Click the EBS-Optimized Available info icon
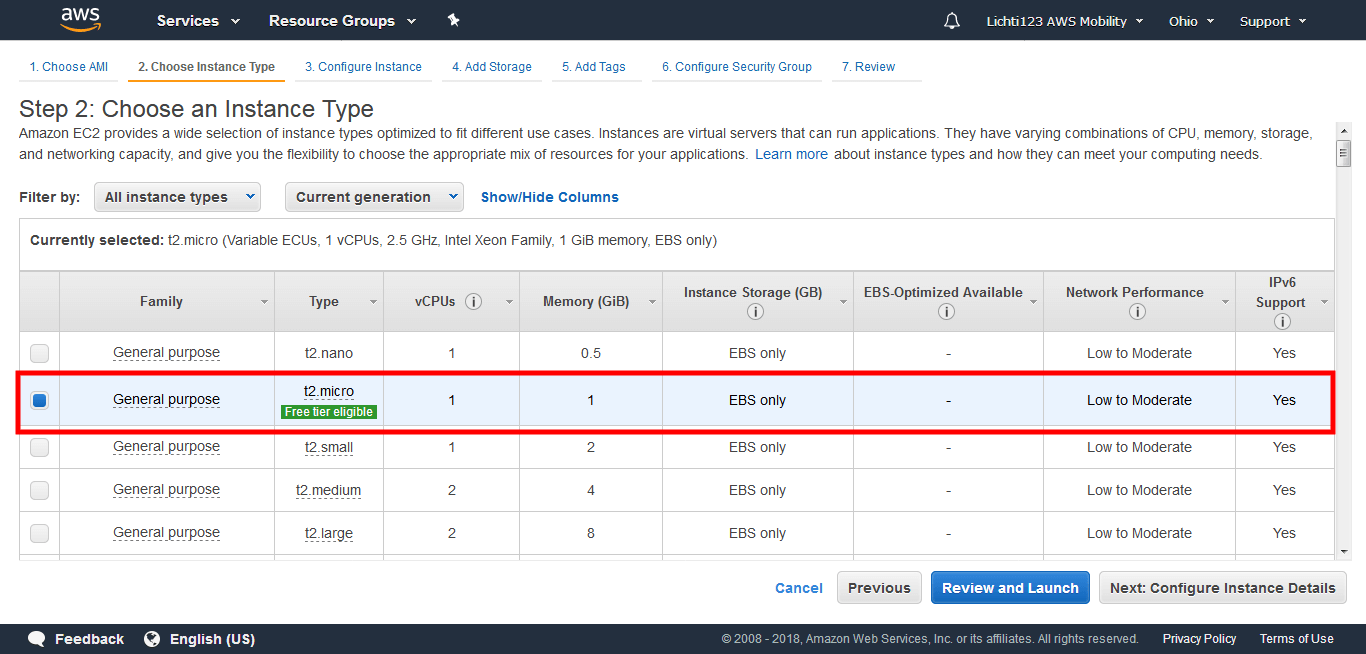This screenshot has height=654, width=1366. click(946, 311)
